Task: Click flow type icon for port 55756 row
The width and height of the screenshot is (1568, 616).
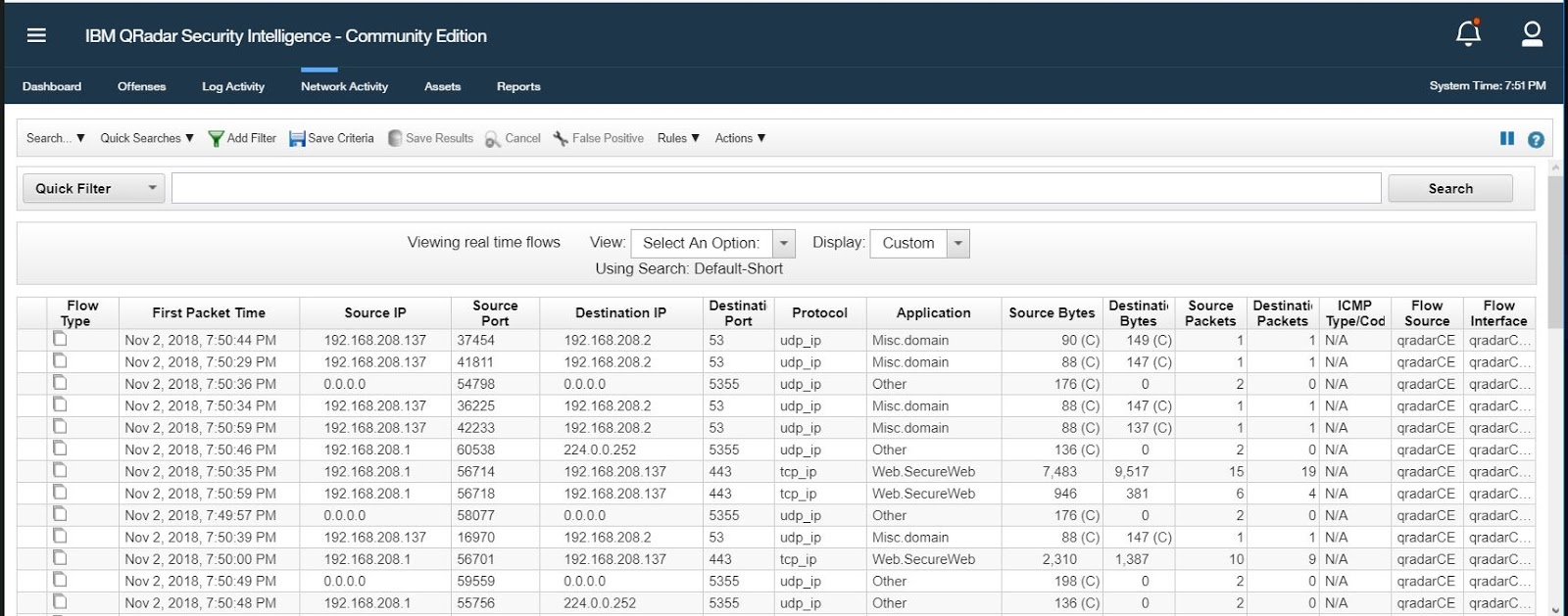Action: tap(60, 601)
